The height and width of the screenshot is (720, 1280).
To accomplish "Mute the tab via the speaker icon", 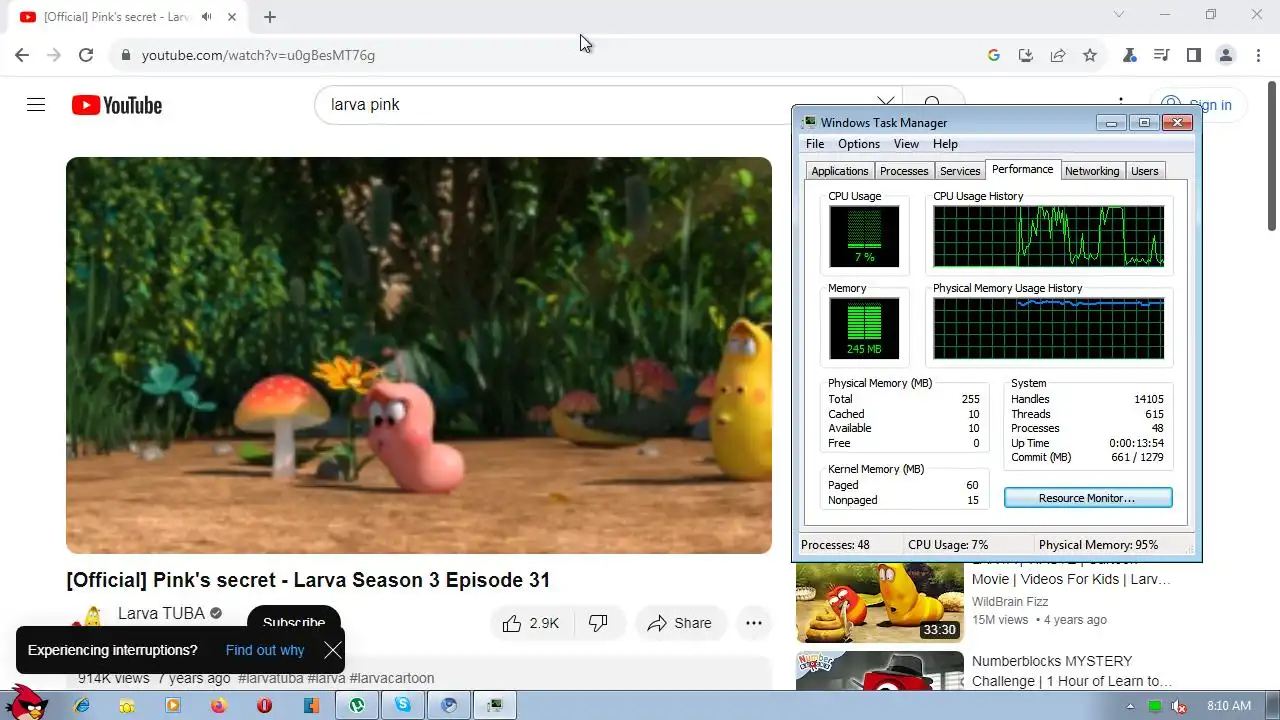I will pos(206,17).
